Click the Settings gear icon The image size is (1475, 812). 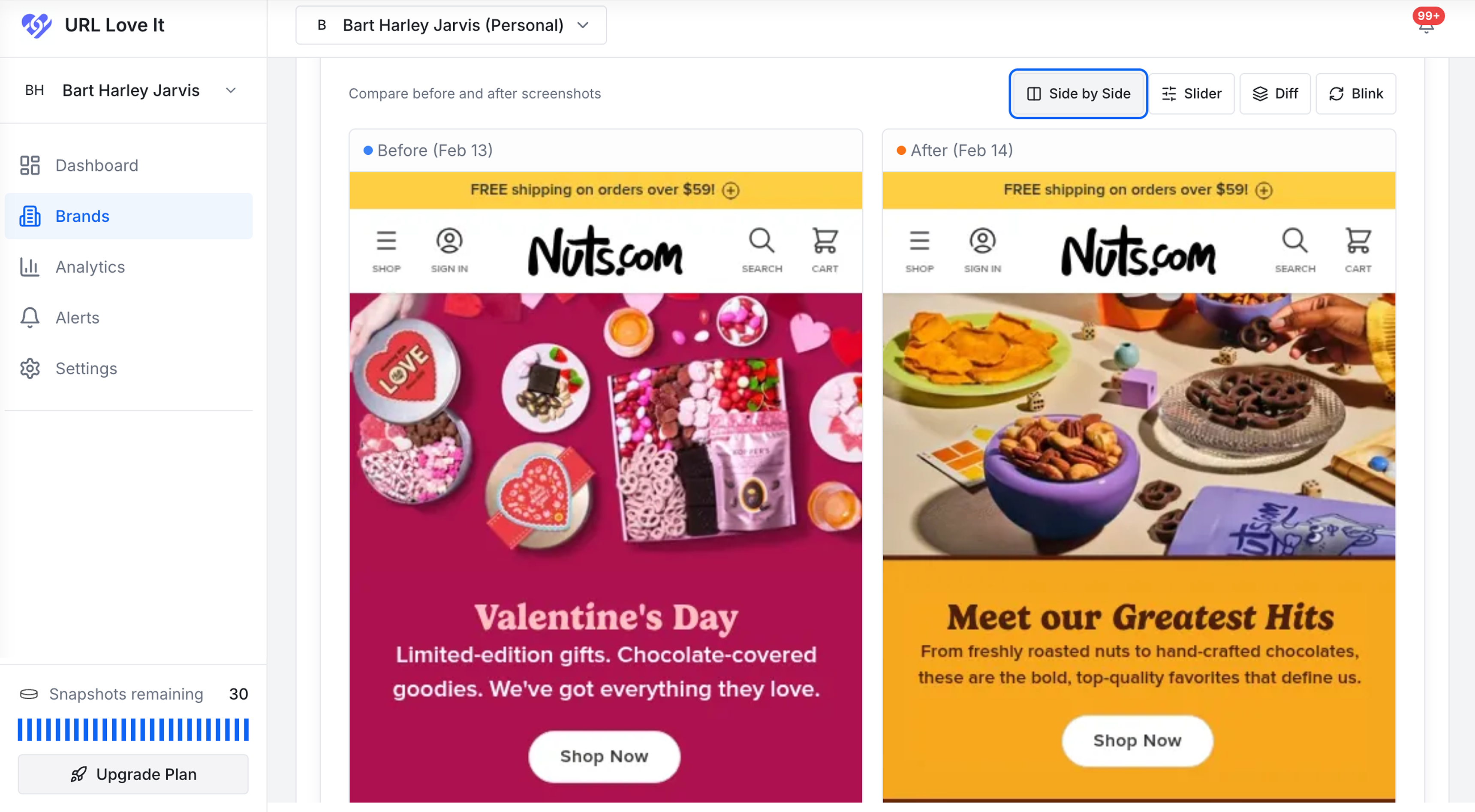(30, 369)
